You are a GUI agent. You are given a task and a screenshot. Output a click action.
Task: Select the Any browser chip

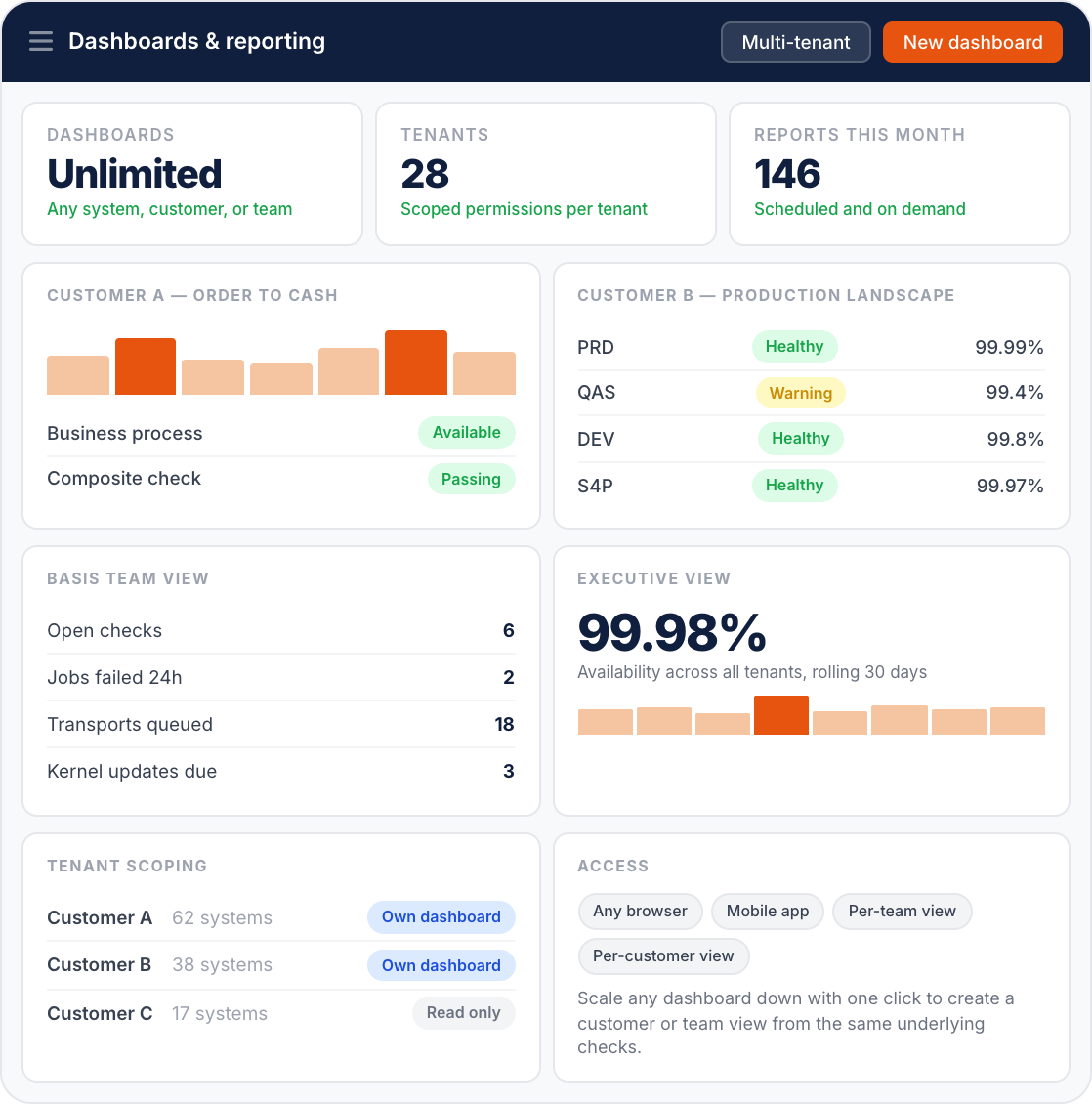pyautogui.click(x=640, y=912)
